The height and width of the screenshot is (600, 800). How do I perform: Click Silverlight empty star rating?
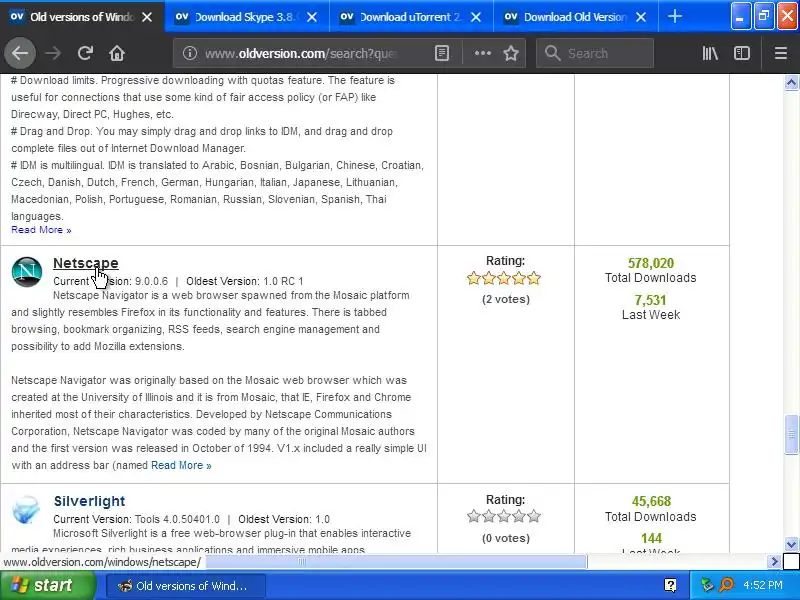point(504,516)
